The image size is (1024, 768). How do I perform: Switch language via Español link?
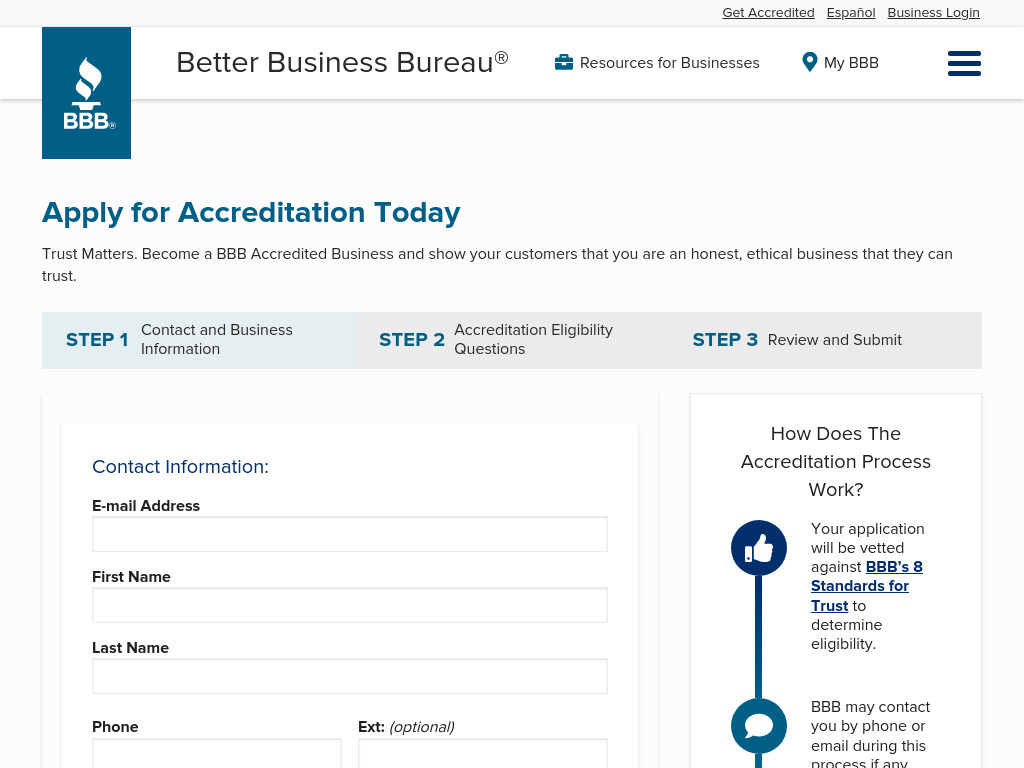[x=850, y=12]
